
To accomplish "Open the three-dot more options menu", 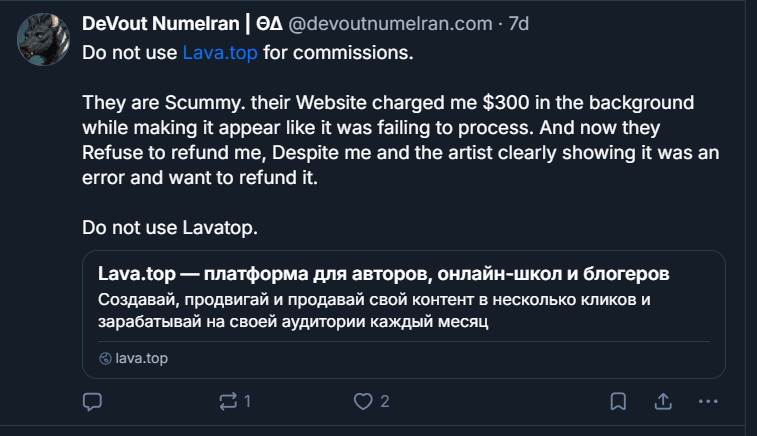I will (x=708, y=402).
